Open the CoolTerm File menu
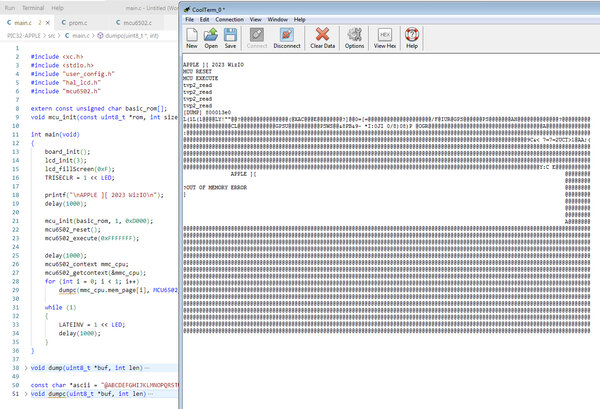600x409 pixels. pyautogui.click(x=189, y=20)
